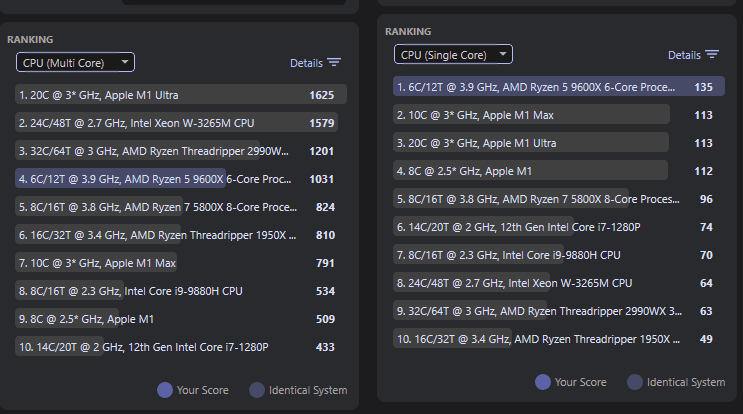
Task: Select Multi Core row Threadripper 2990W scoring 1201
Action: click(181, 151)
